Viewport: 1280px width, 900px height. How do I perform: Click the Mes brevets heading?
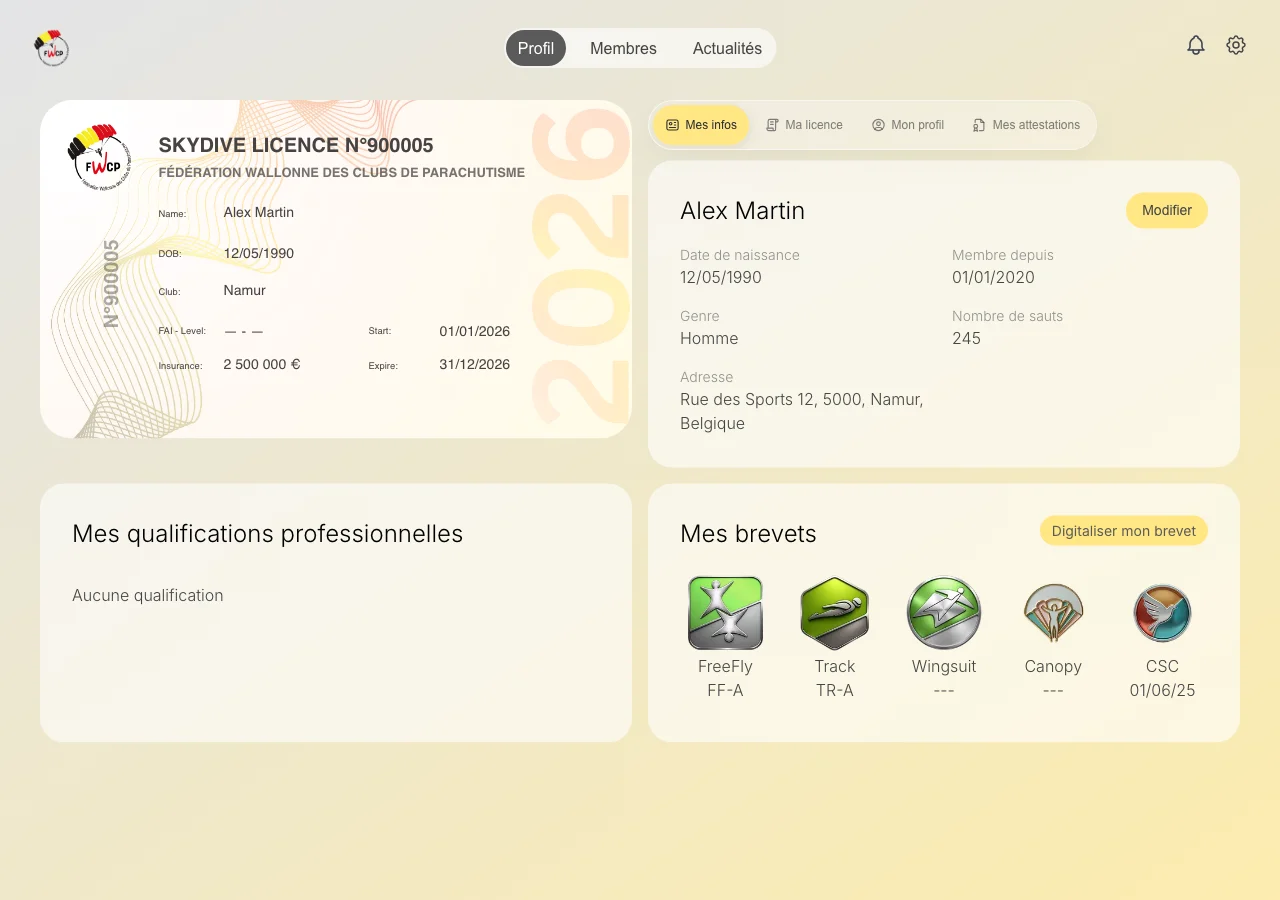pyautogui.click(x=748, y=534)
